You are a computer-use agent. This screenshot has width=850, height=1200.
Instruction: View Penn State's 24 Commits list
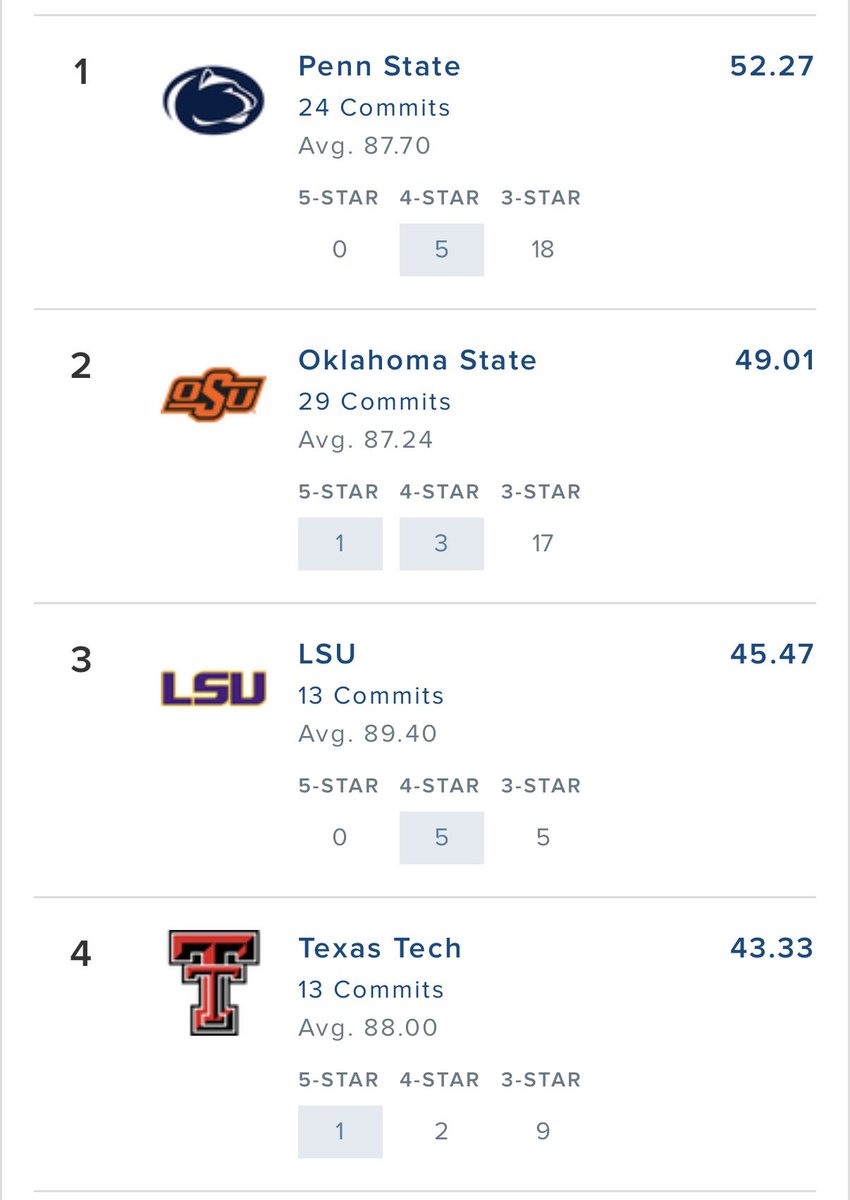374,107
